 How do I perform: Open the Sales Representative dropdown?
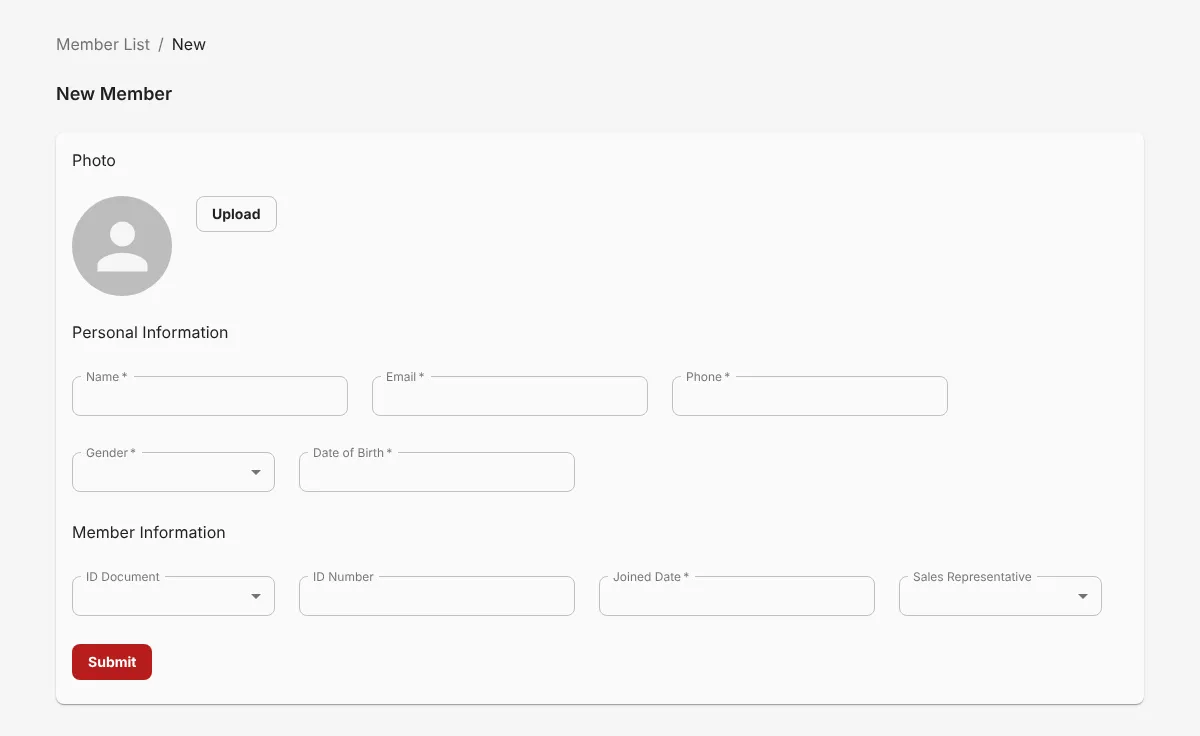(1000, 596)
